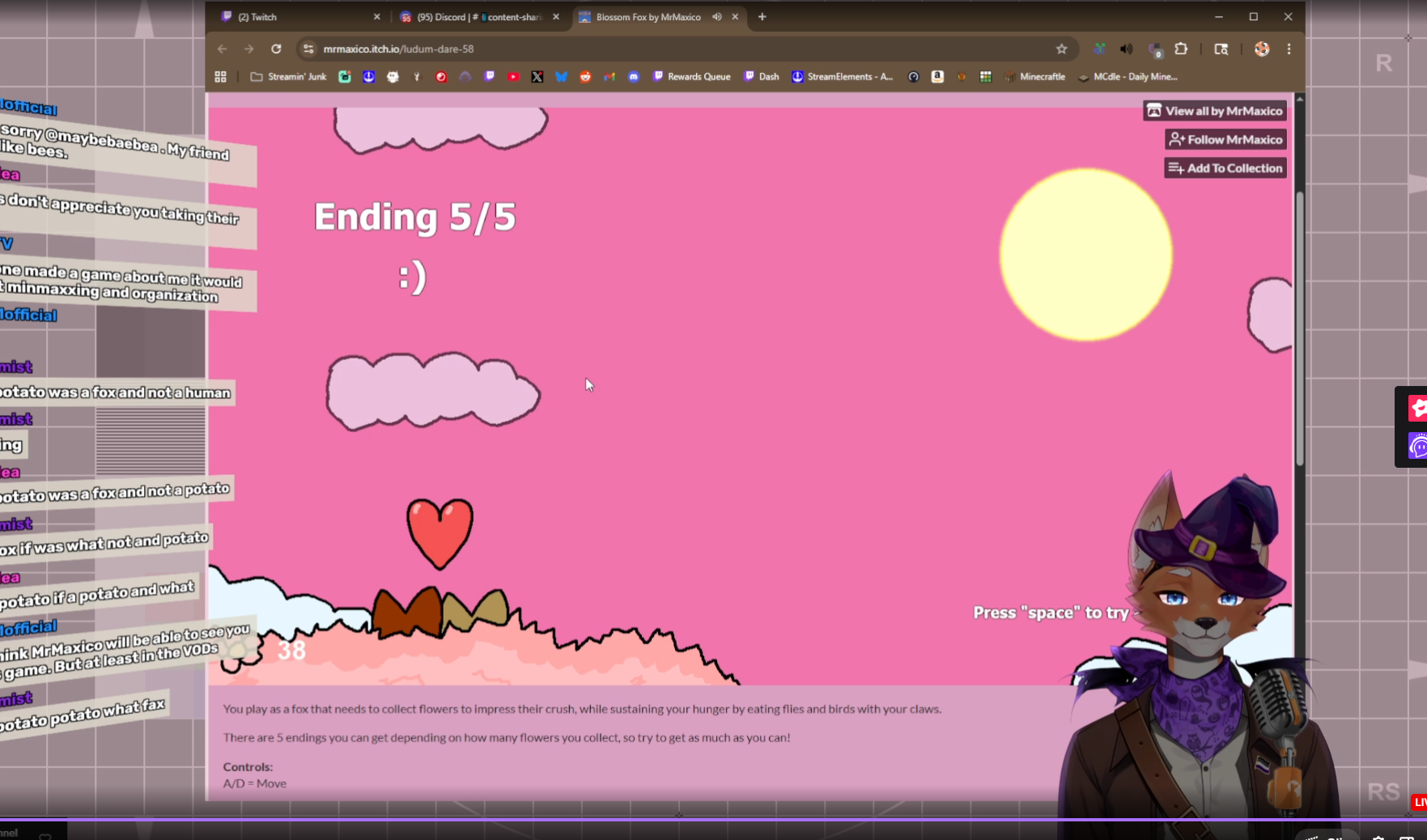Image resolution: width=1427 pixels, height=840 pixels.
Task: Click the 'Controls:' heading text
Action: click(248, 766)
